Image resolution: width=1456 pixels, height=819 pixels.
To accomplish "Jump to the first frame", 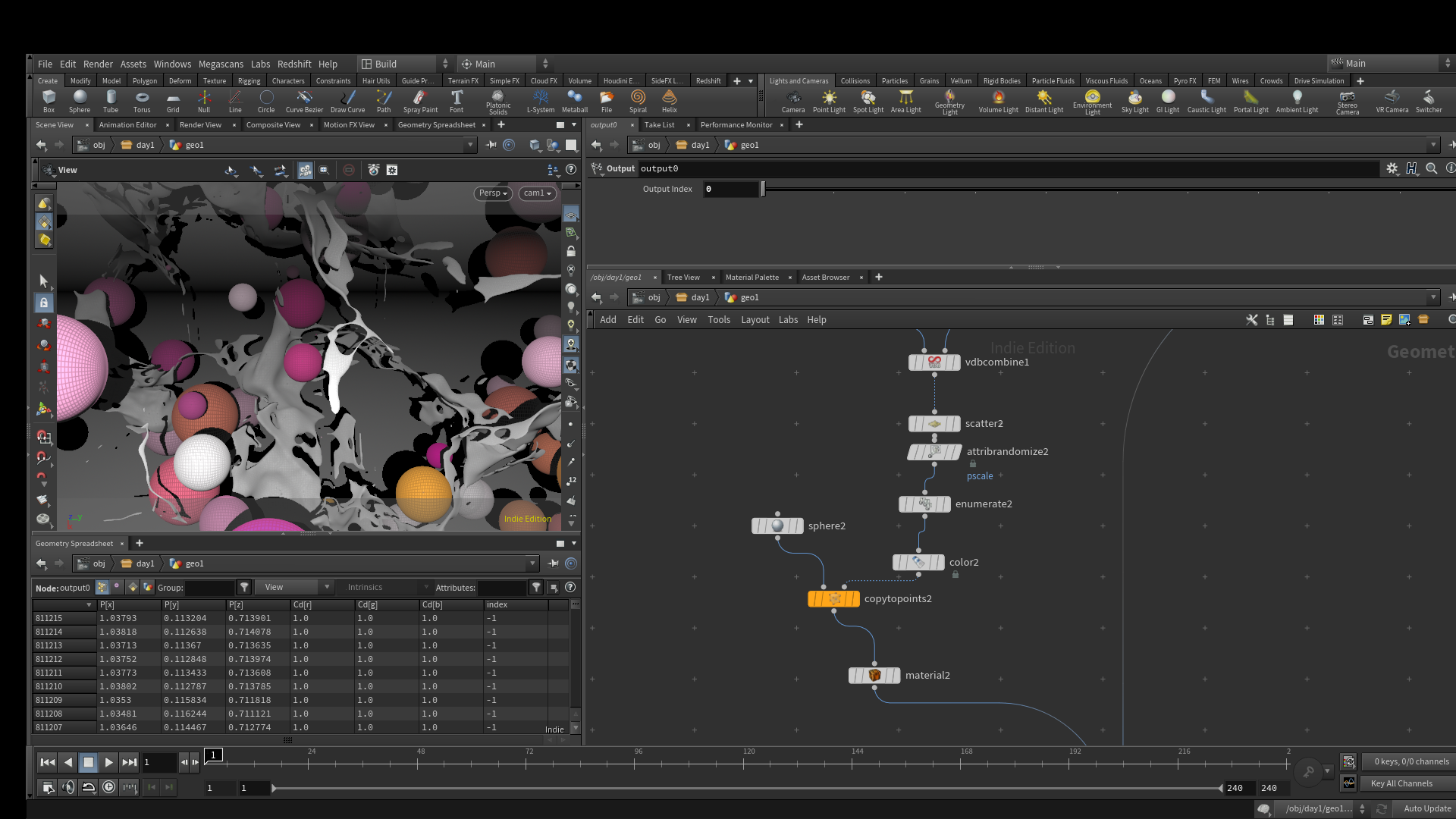I will tap(47, 762).
